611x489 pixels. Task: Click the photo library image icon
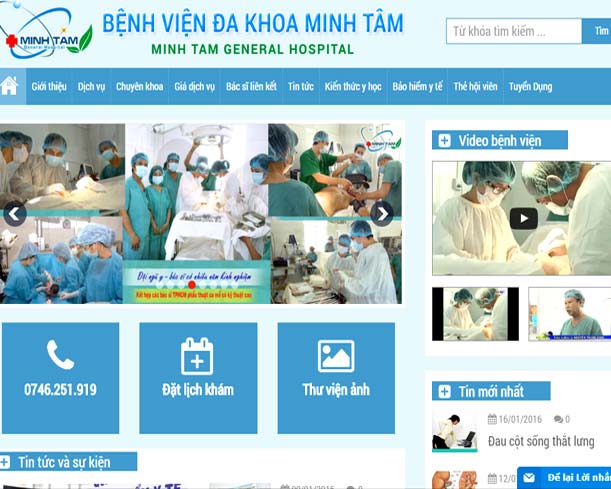(x=336, y=356)
